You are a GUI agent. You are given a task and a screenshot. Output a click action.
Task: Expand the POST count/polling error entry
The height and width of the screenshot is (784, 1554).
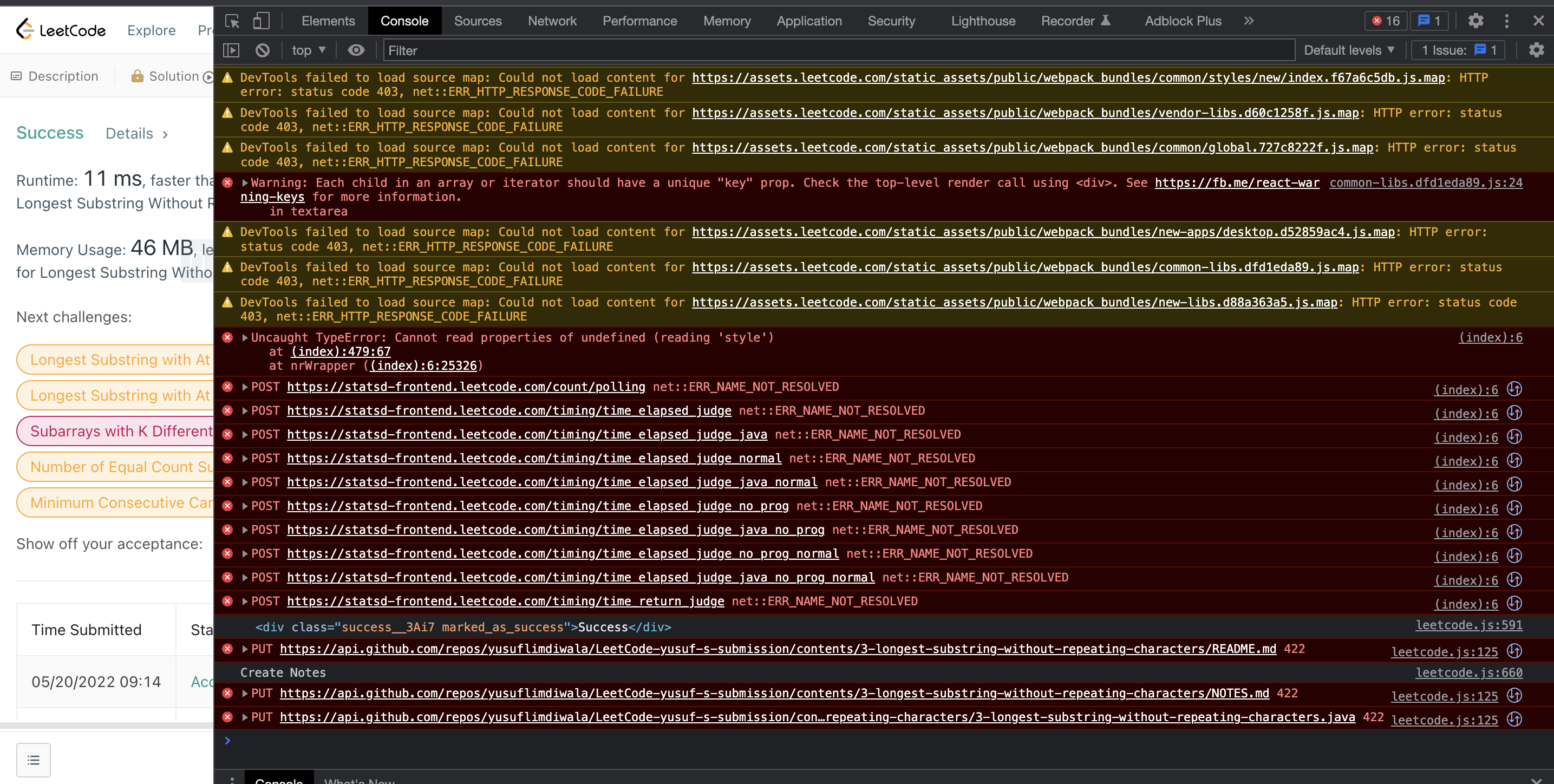coord(245,387)
